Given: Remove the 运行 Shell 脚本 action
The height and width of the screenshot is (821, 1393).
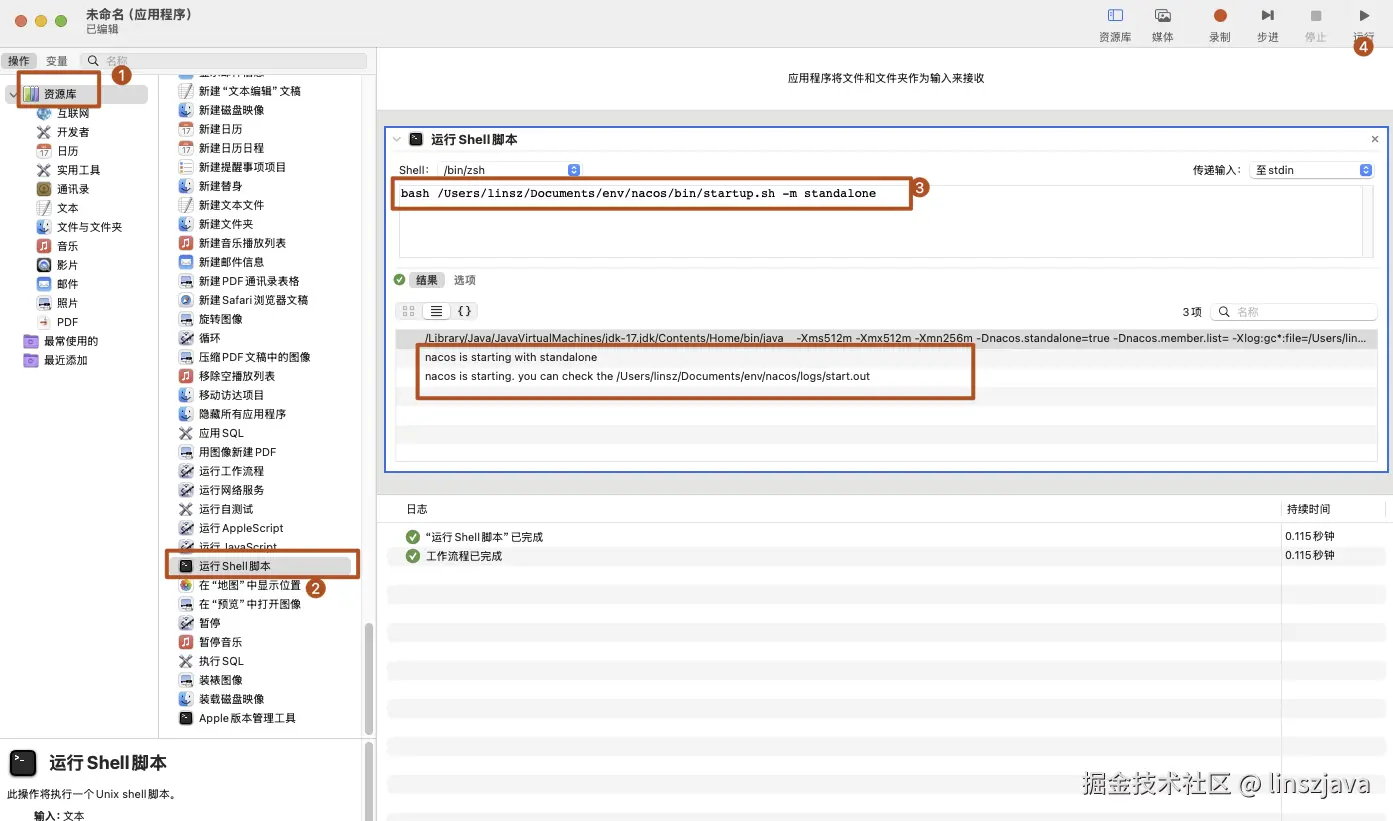Looking at the screenshot, I should pyautogui.click(x=1375, y=139).
